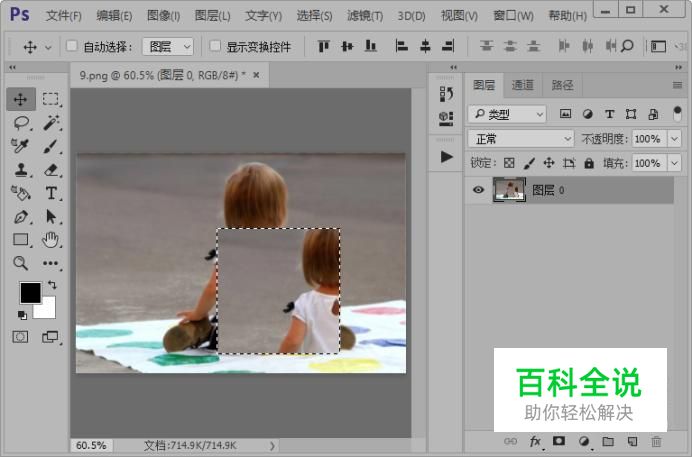Image resolution: width=692 pixels, height=457 pixels.
Task: Click the black foreground color swatch
Action: click(x=30, y=292)
